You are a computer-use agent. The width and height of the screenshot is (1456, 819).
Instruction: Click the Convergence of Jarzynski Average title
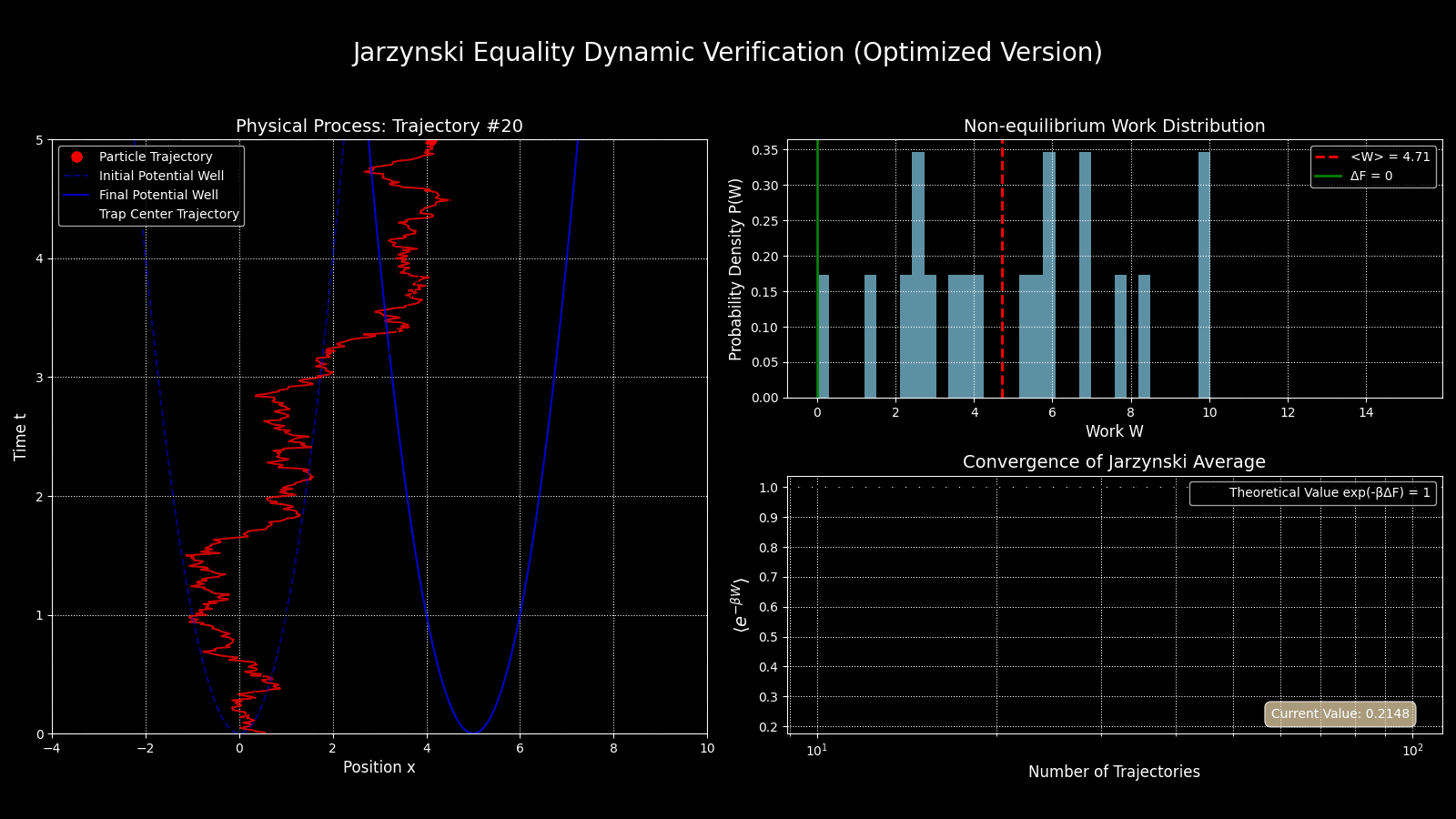pyautogui.click(x=1114, y=462)
